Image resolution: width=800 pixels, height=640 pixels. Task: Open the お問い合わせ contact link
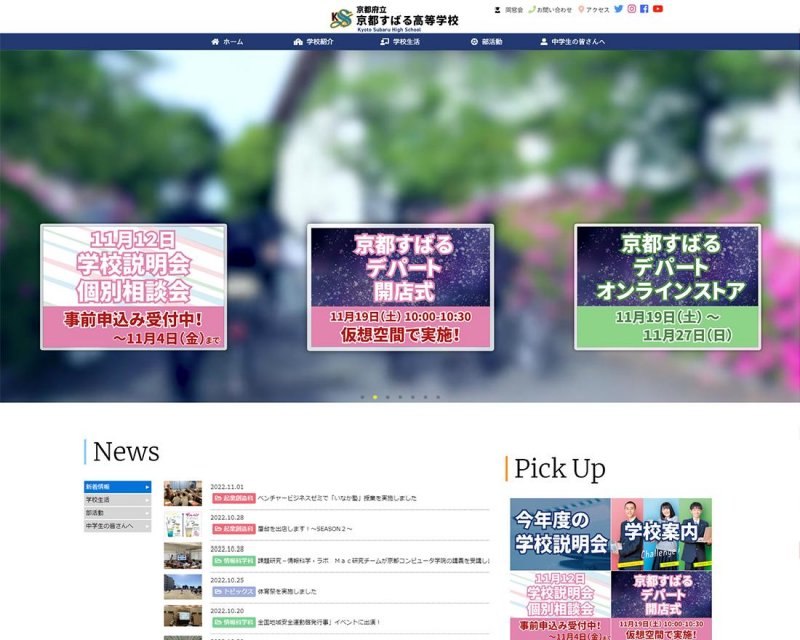coord(551,10)
